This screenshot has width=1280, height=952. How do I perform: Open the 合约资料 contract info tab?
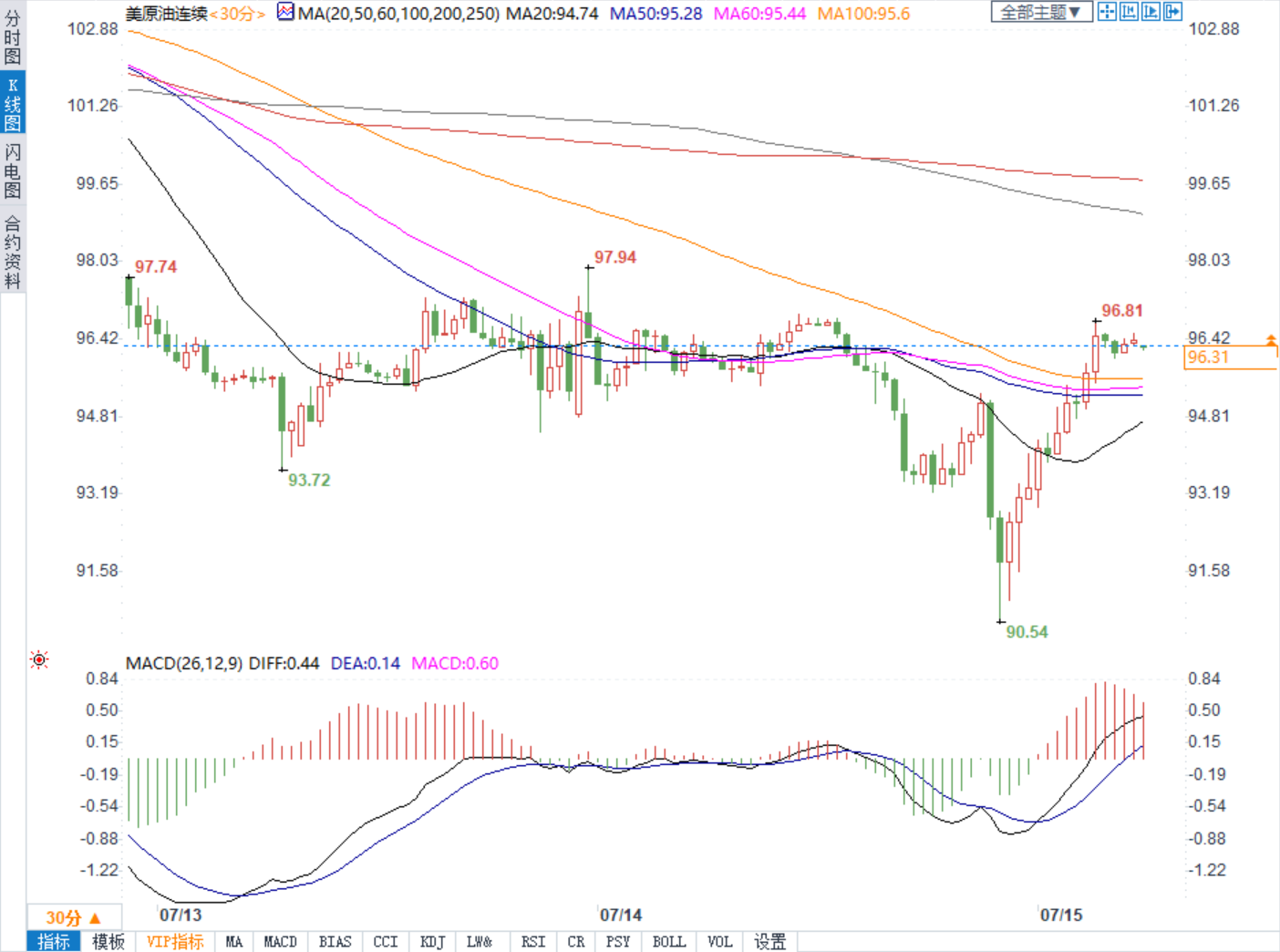(13, 253)
